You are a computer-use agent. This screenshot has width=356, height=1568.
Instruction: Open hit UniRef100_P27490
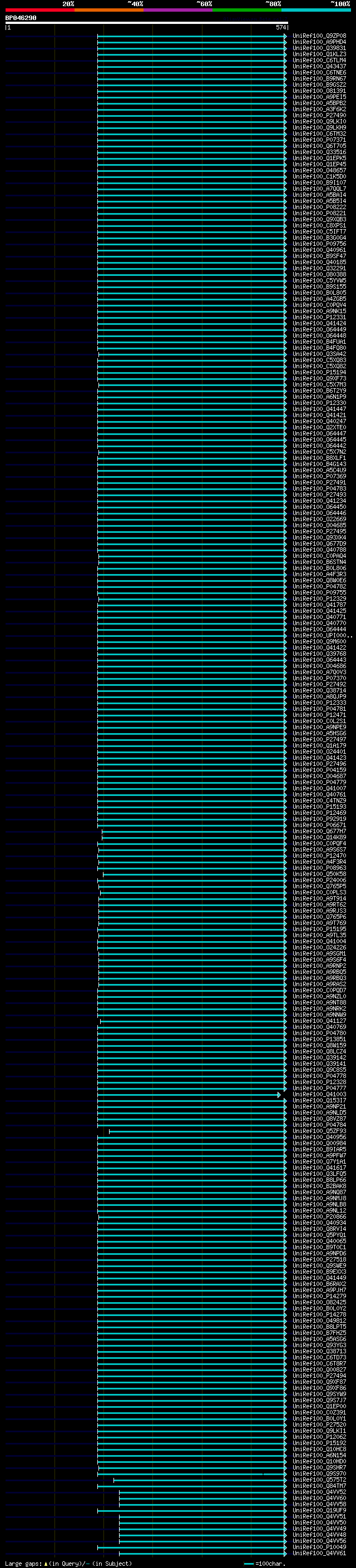tap(319, 115)
